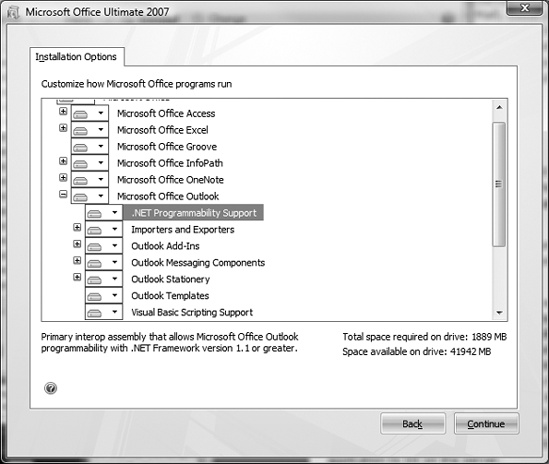Screen dimensions: 549x464
Task: Open the dropdown arrow for Microsoft Office OneNote
Action: [101, 179]
